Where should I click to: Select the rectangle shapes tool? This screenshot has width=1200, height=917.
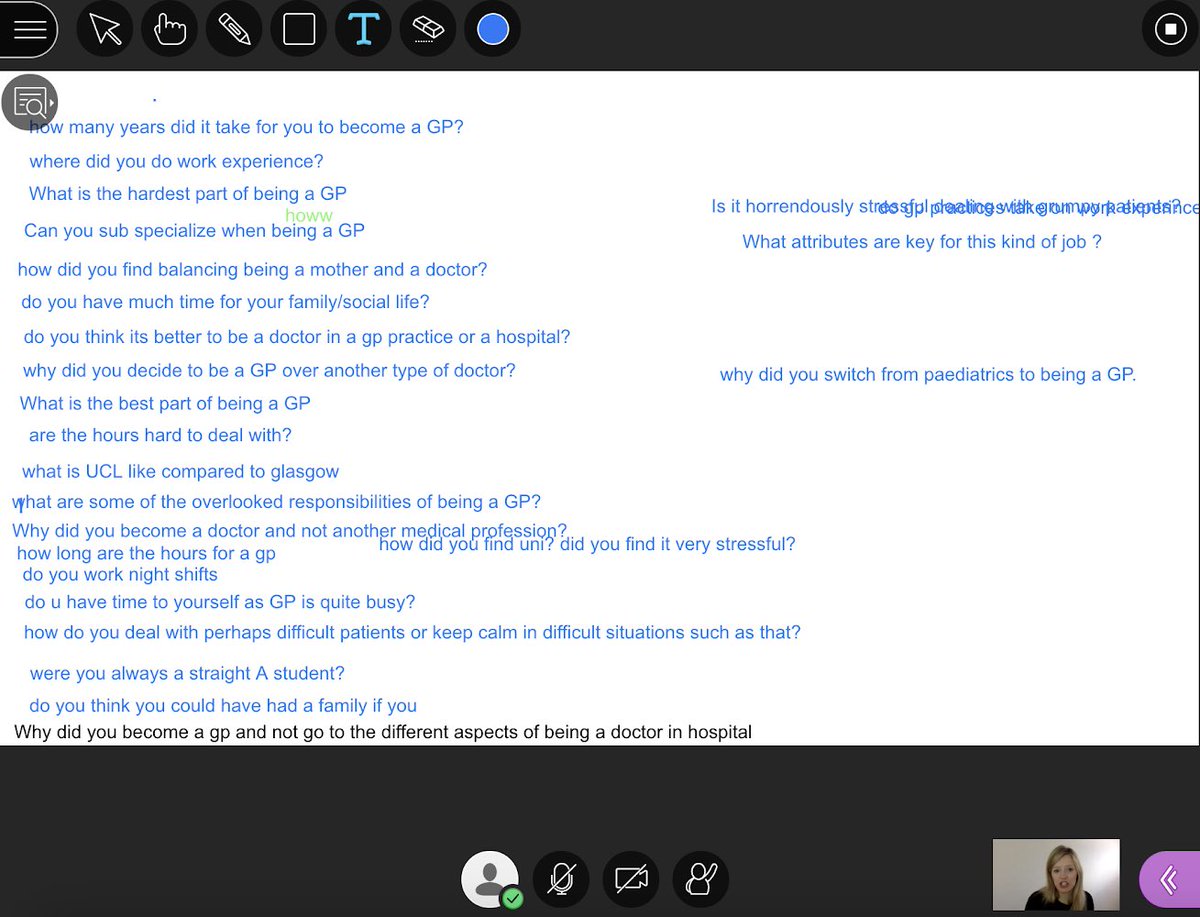tap(299, 29)
